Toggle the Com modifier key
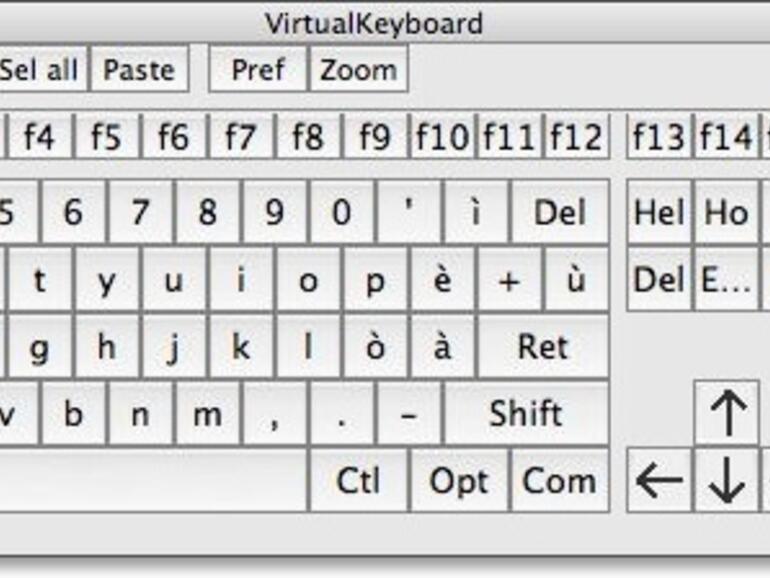770x578 pixels. point(559,481)
